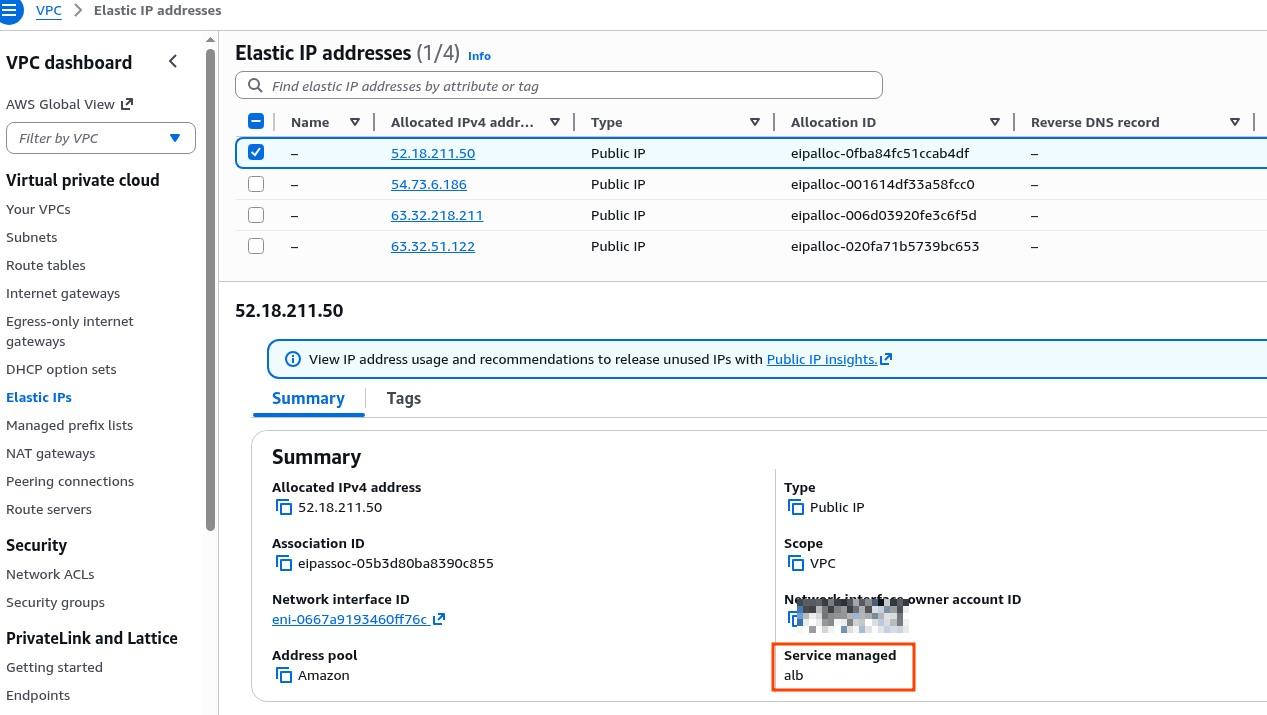Image resolution: width=1267 pixels, height=715 pixels.
Task: Copy the Allocated IPv4 address value
Action: tap(284, 508)
